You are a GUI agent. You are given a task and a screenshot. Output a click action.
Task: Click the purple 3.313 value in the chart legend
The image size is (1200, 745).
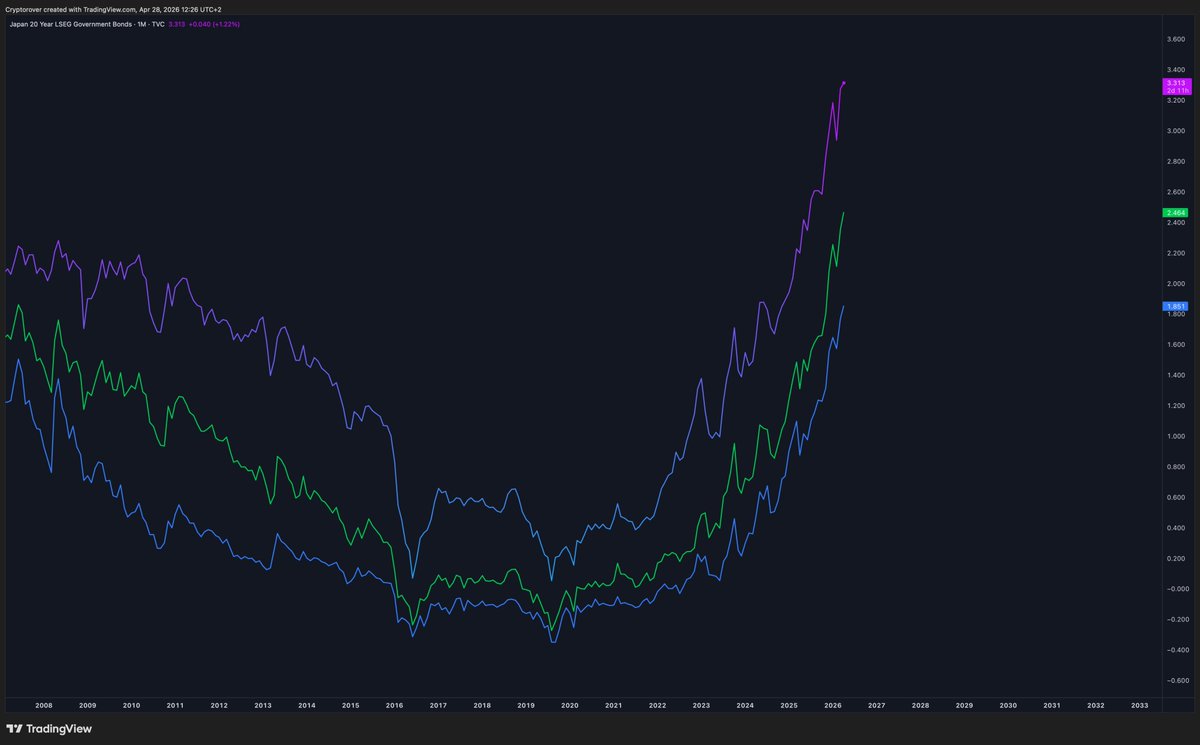(x=176, y=23)
